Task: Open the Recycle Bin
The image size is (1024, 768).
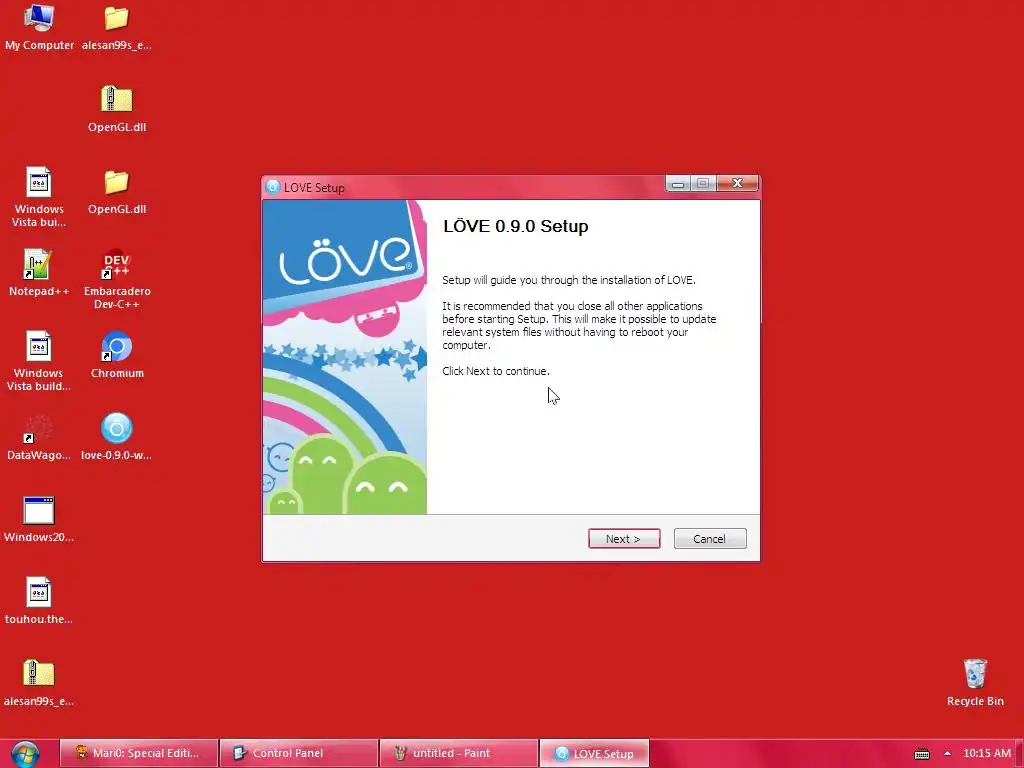Action: tap(975, 683)
